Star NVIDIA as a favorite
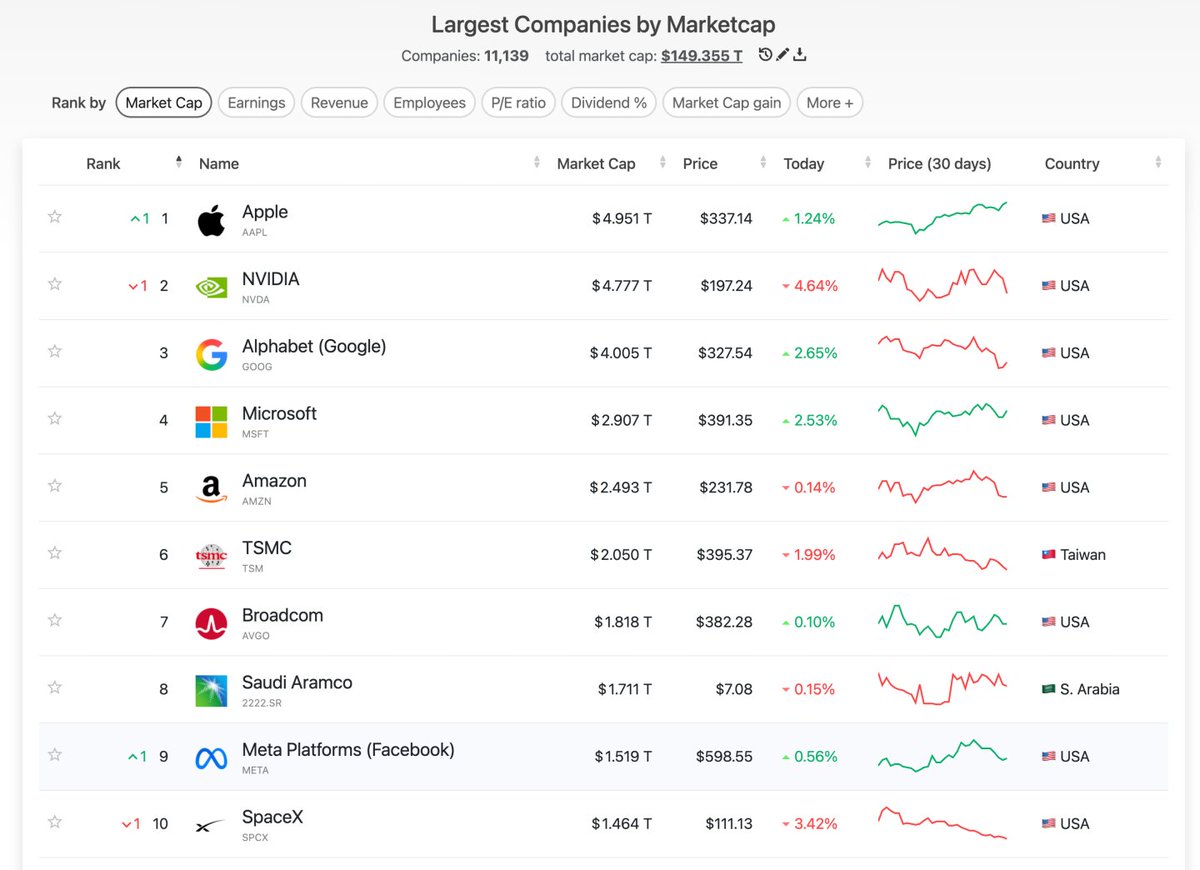1200x870 pixels. [55, 284]
